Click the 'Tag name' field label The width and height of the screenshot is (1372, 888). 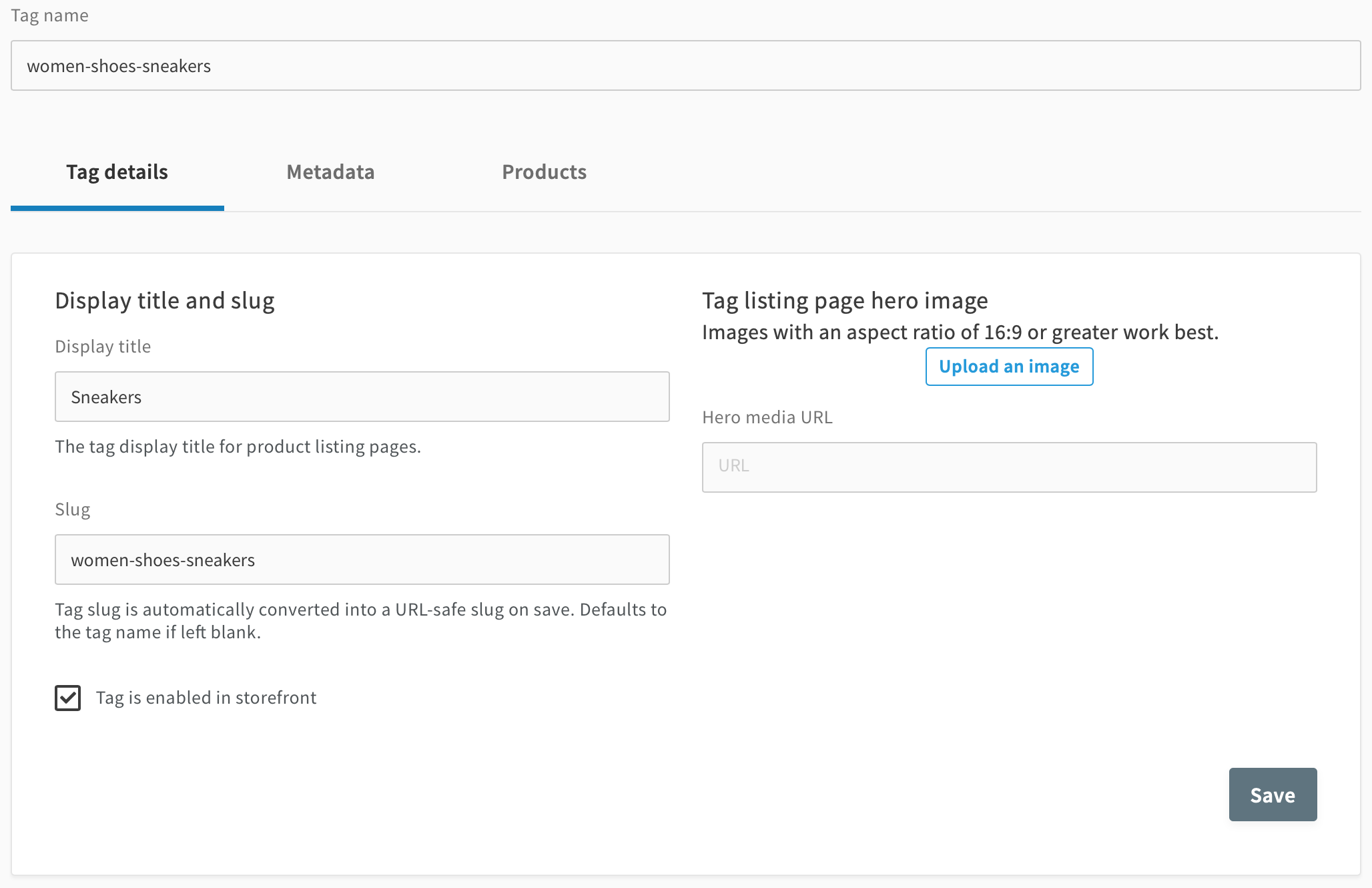[49, 15]
